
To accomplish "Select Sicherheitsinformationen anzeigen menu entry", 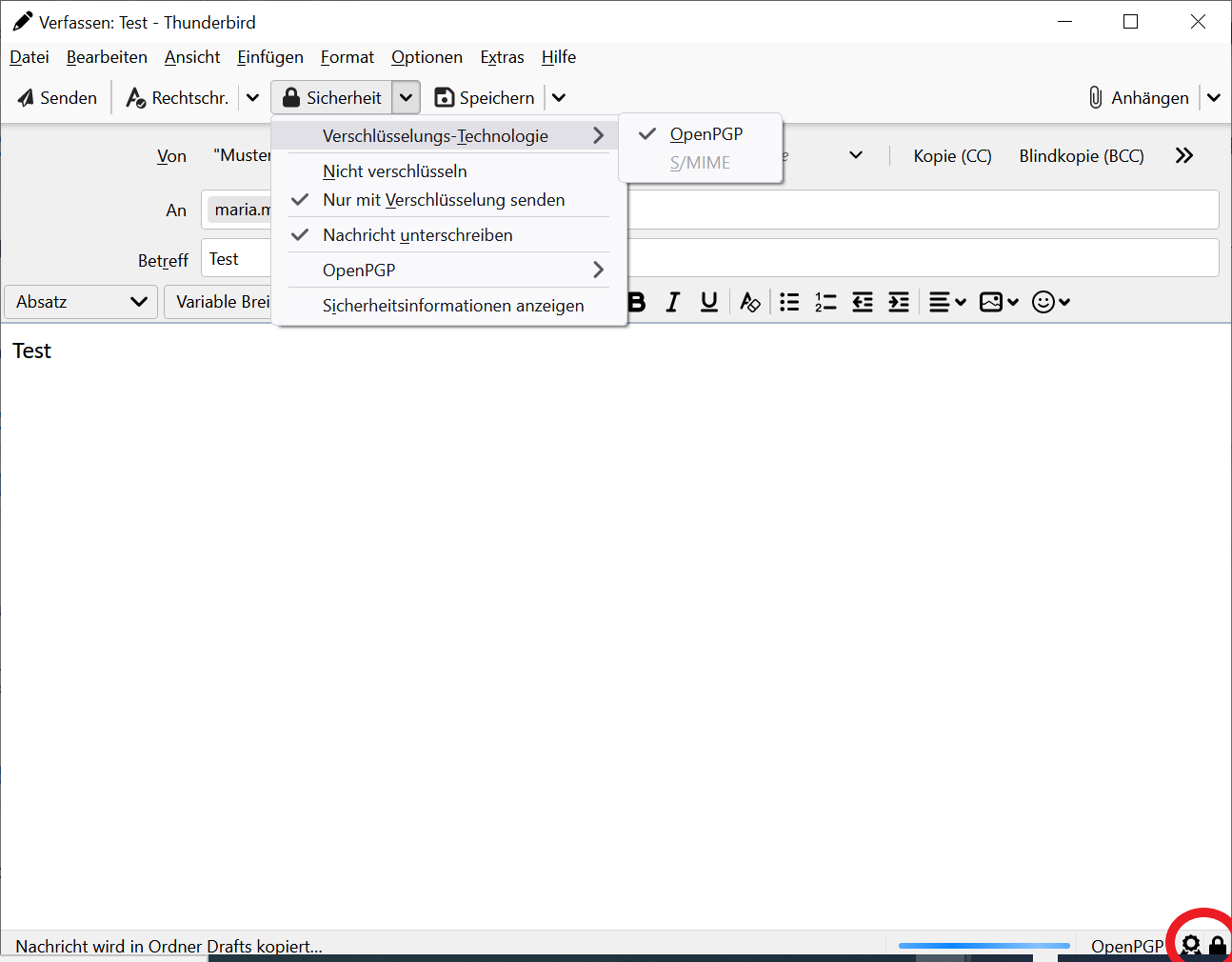I will [x=452, y=306].
